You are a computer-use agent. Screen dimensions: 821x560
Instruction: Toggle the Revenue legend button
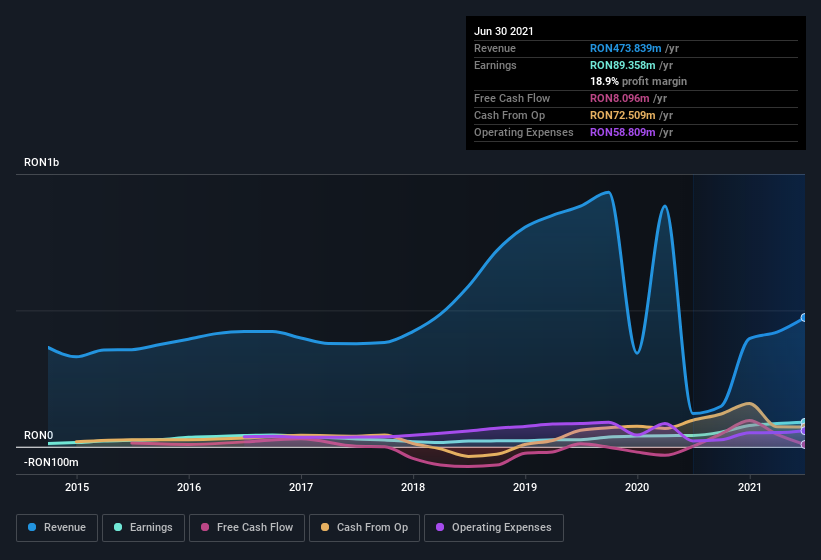[57, 528]
